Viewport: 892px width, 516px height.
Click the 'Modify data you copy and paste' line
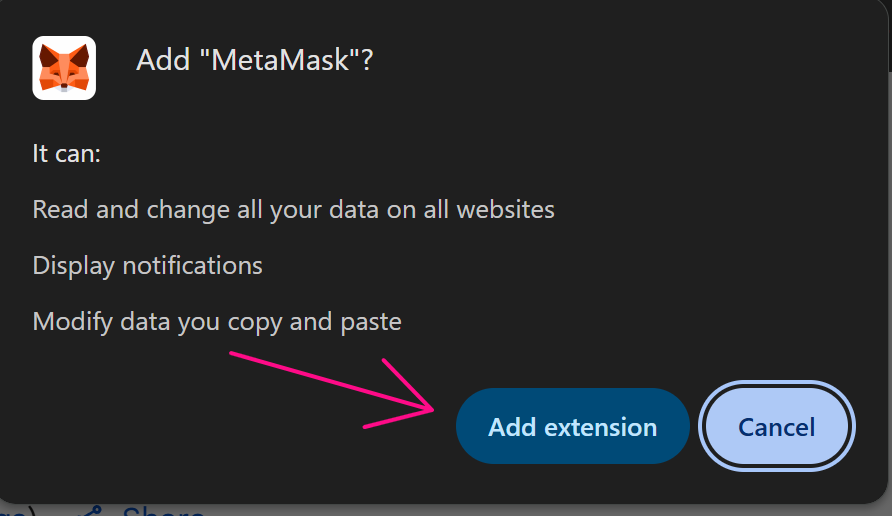click(216, 322)
